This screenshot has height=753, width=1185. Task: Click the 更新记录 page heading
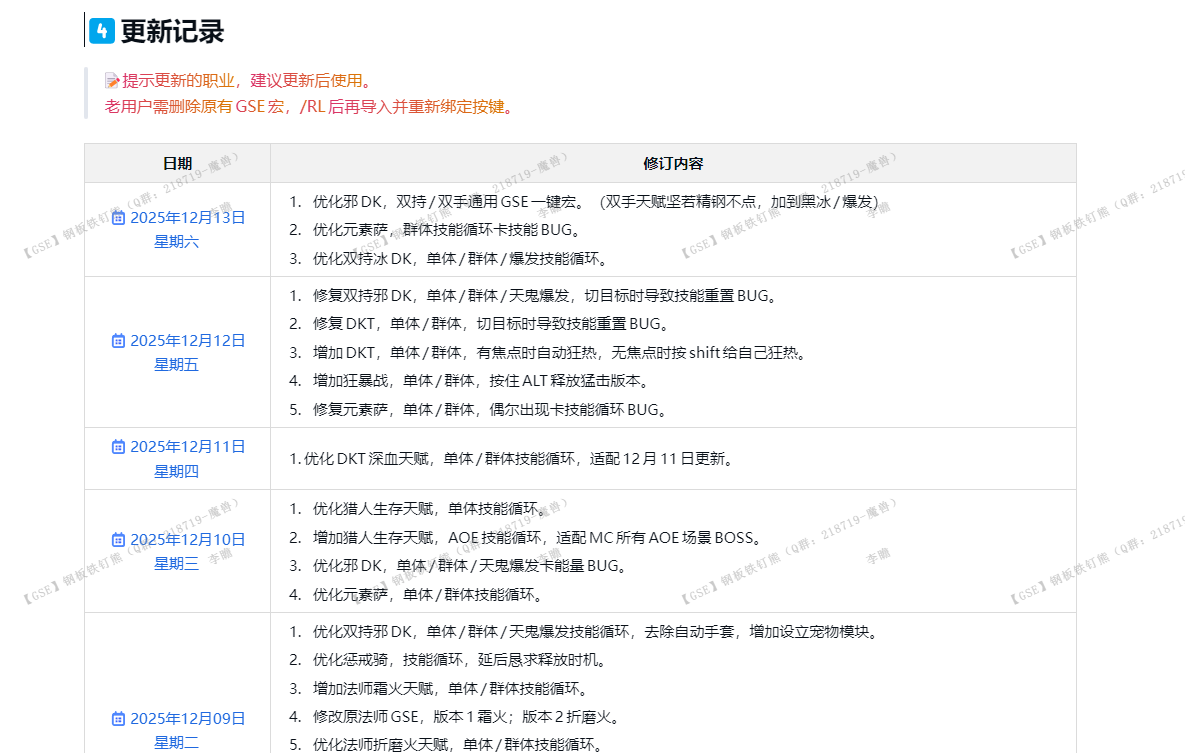point(172,31)
